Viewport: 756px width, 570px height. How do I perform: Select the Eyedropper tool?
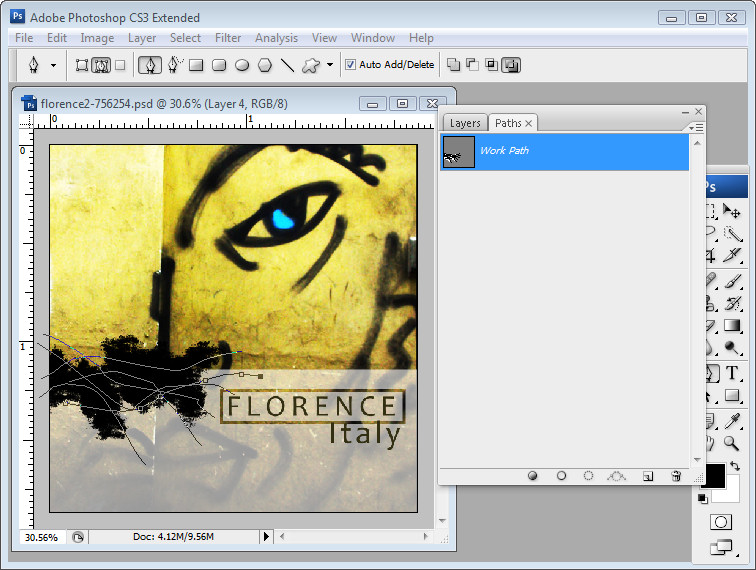point(732,421)
